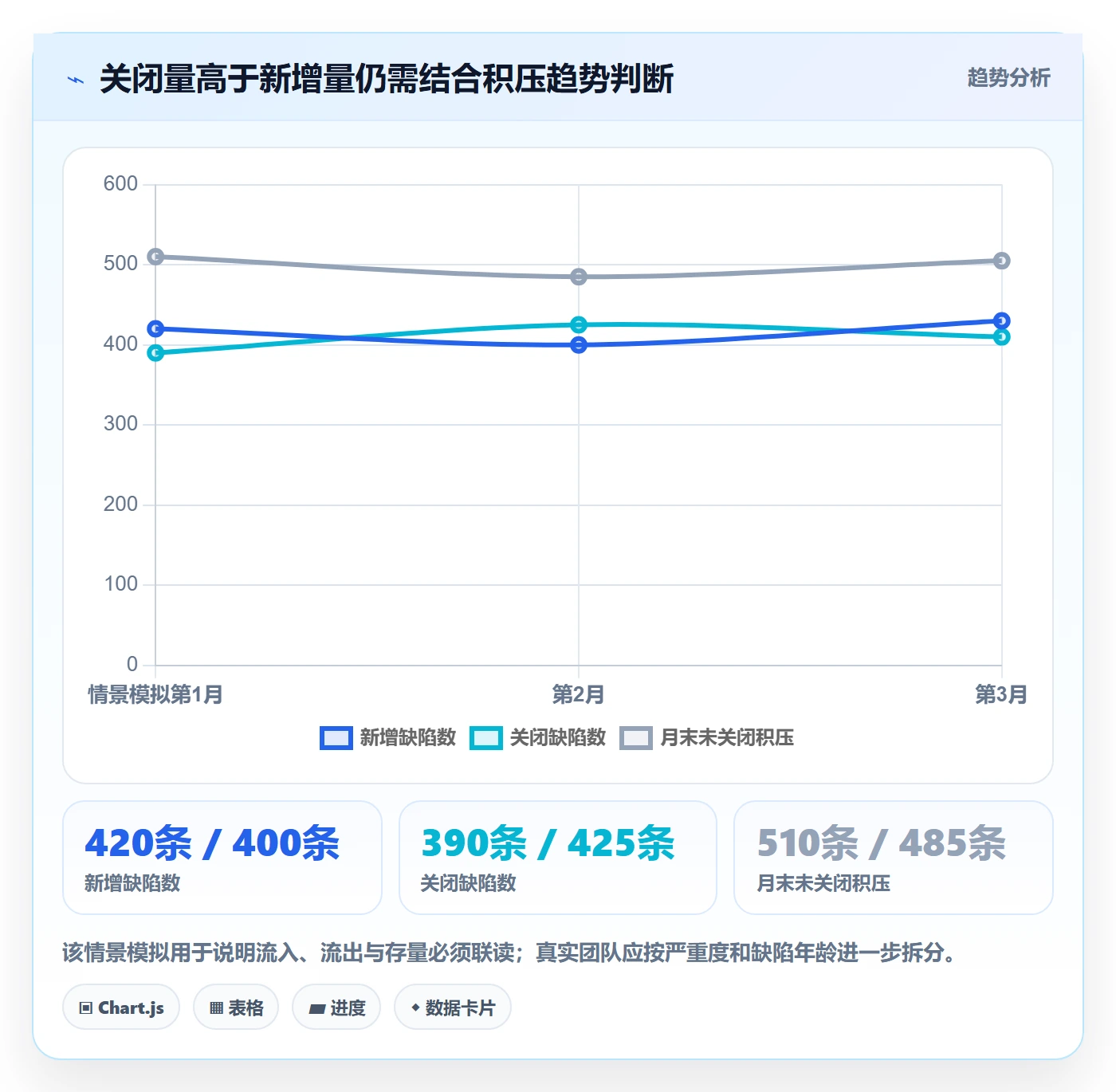Screen dimensions: 1116x1092
Task: Open the 390条 / 425条 closed-defects card
Action: (x=558, y=858)
